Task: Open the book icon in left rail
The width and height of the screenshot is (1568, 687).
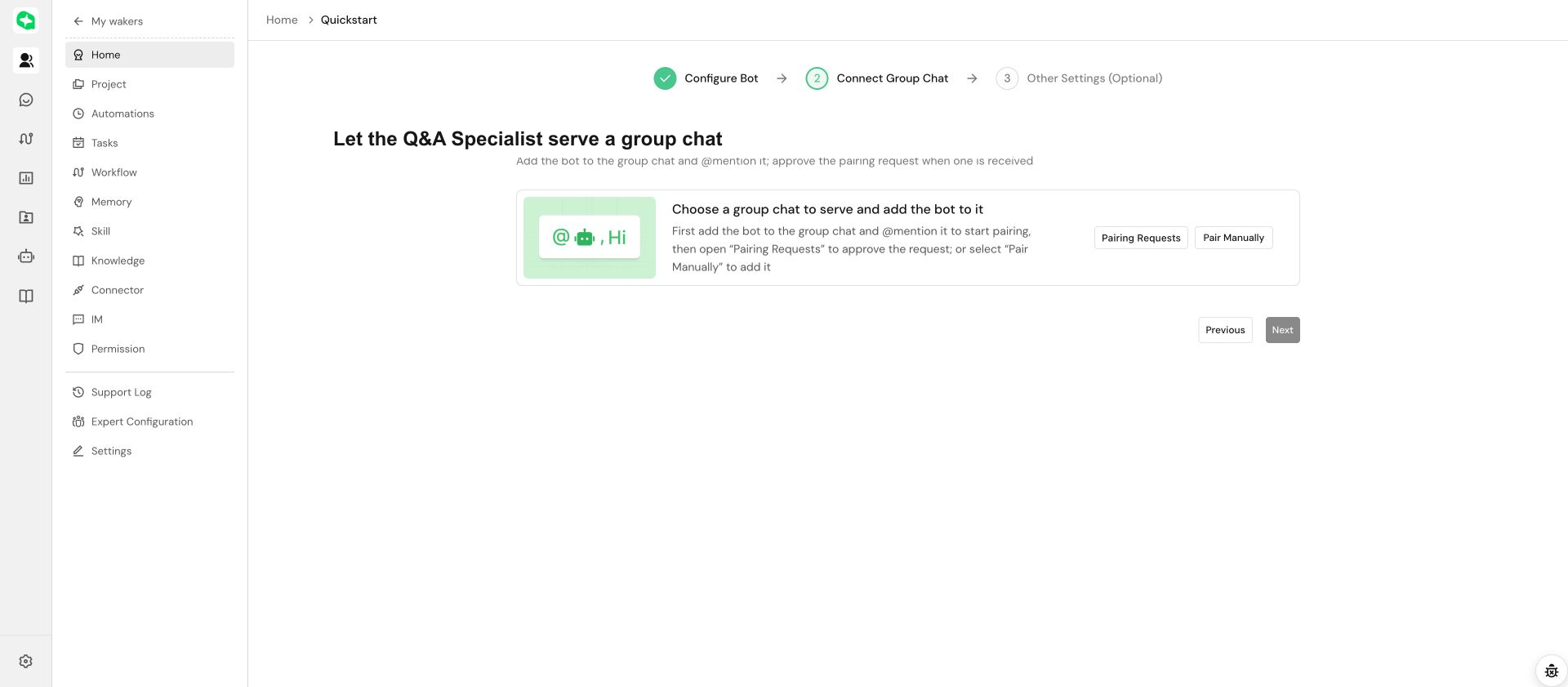Action: pos(26,296)
